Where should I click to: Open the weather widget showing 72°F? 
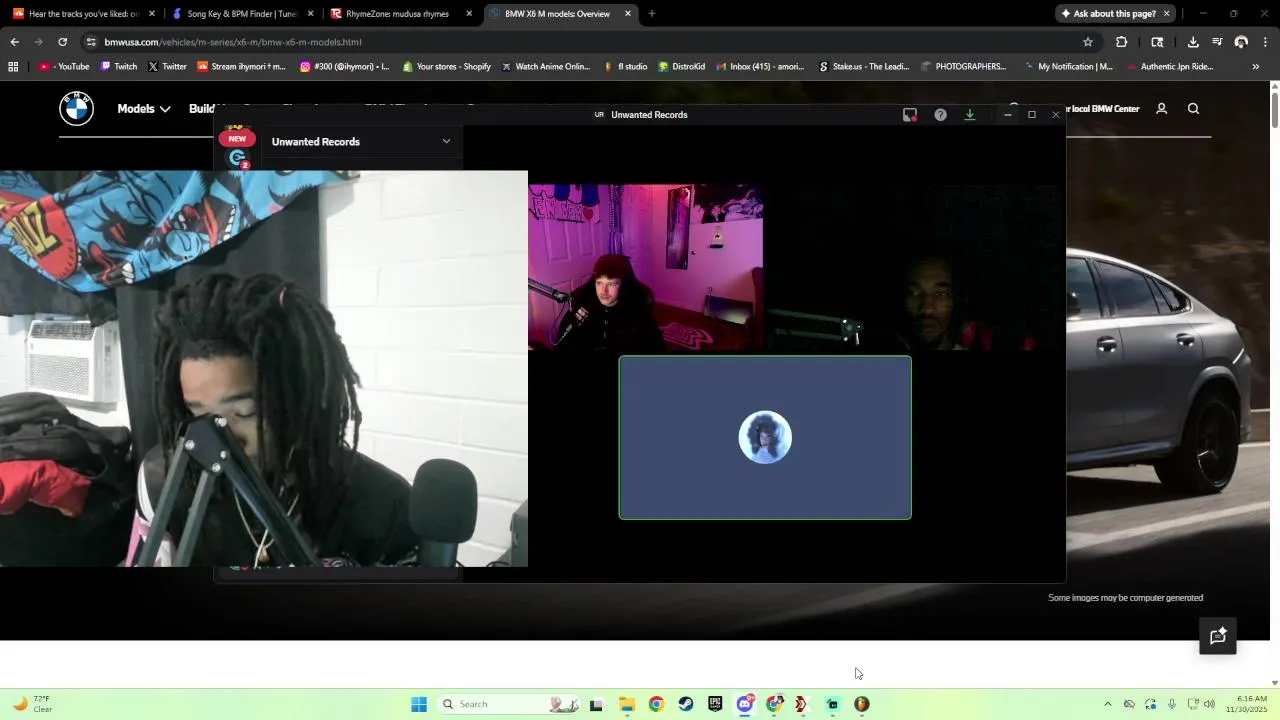pos(32,704)
